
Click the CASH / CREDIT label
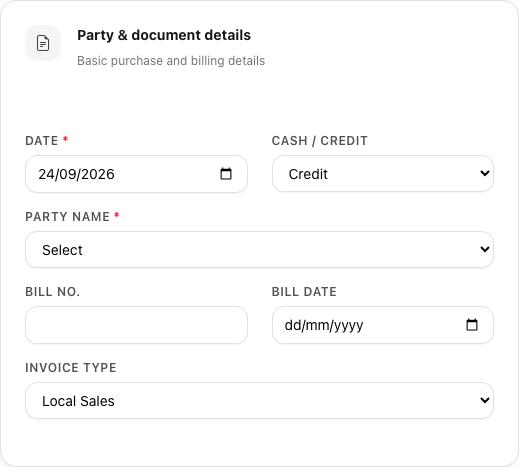[x=319, y=141]
